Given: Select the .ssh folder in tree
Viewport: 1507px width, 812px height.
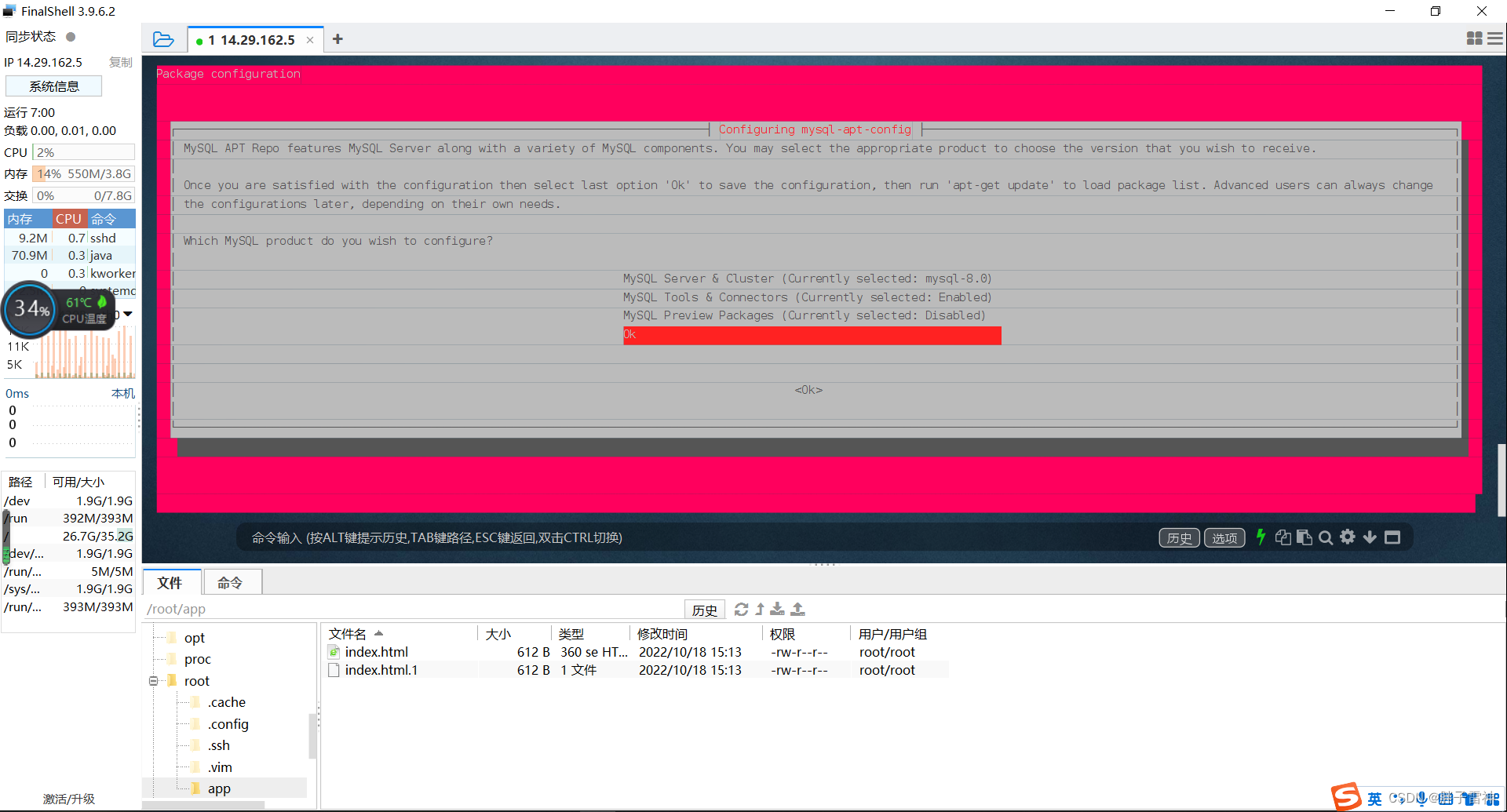Looking at the screenshot, I should pyautogui.click(x=219, y=745).
